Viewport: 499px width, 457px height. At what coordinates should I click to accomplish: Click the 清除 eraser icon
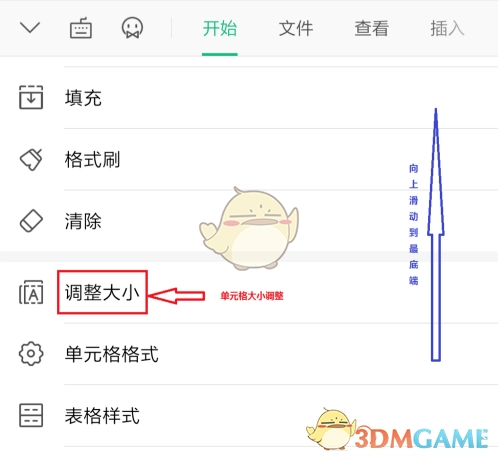tap(31, 221)
